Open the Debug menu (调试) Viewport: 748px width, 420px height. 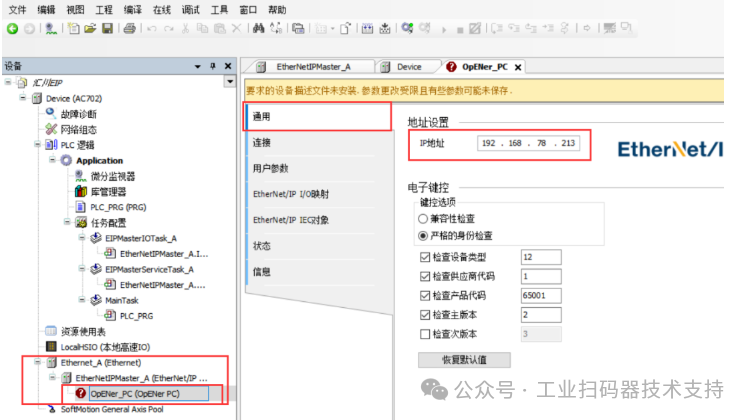[191, 10]
